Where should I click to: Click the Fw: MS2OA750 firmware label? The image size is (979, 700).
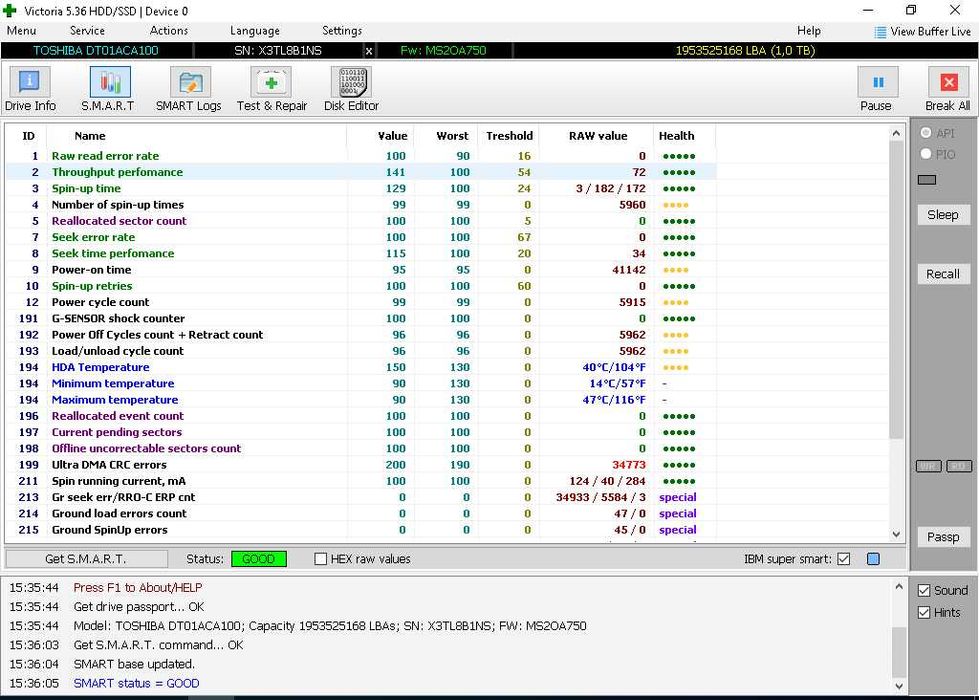point(443,51)
